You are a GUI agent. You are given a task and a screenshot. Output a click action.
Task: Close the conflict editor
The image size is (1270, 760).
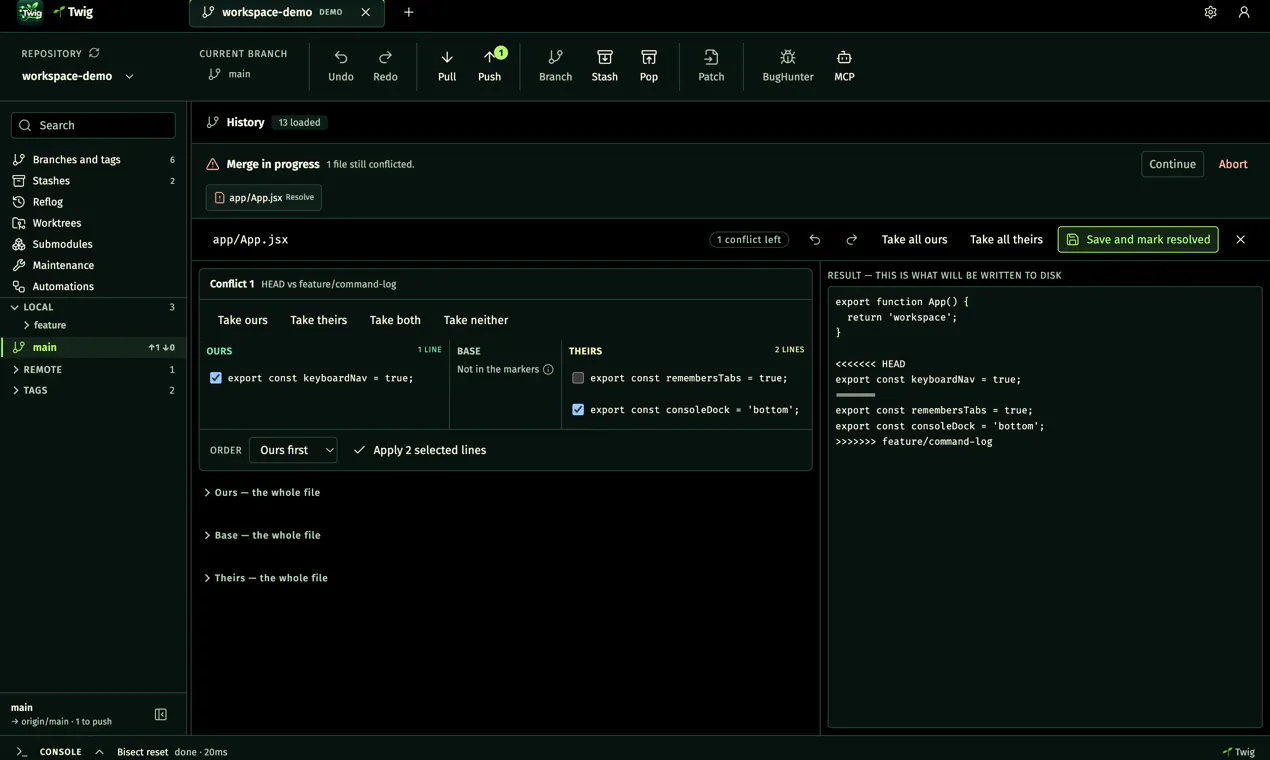pos(1241,240)
